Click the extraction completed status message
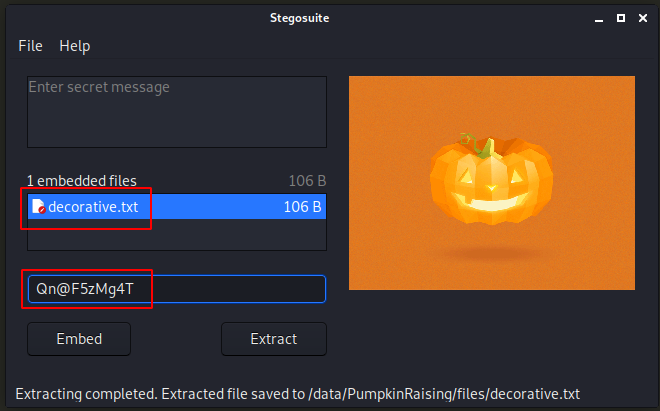The width and height of the screenshot is (660, 411). pos(298,393)
